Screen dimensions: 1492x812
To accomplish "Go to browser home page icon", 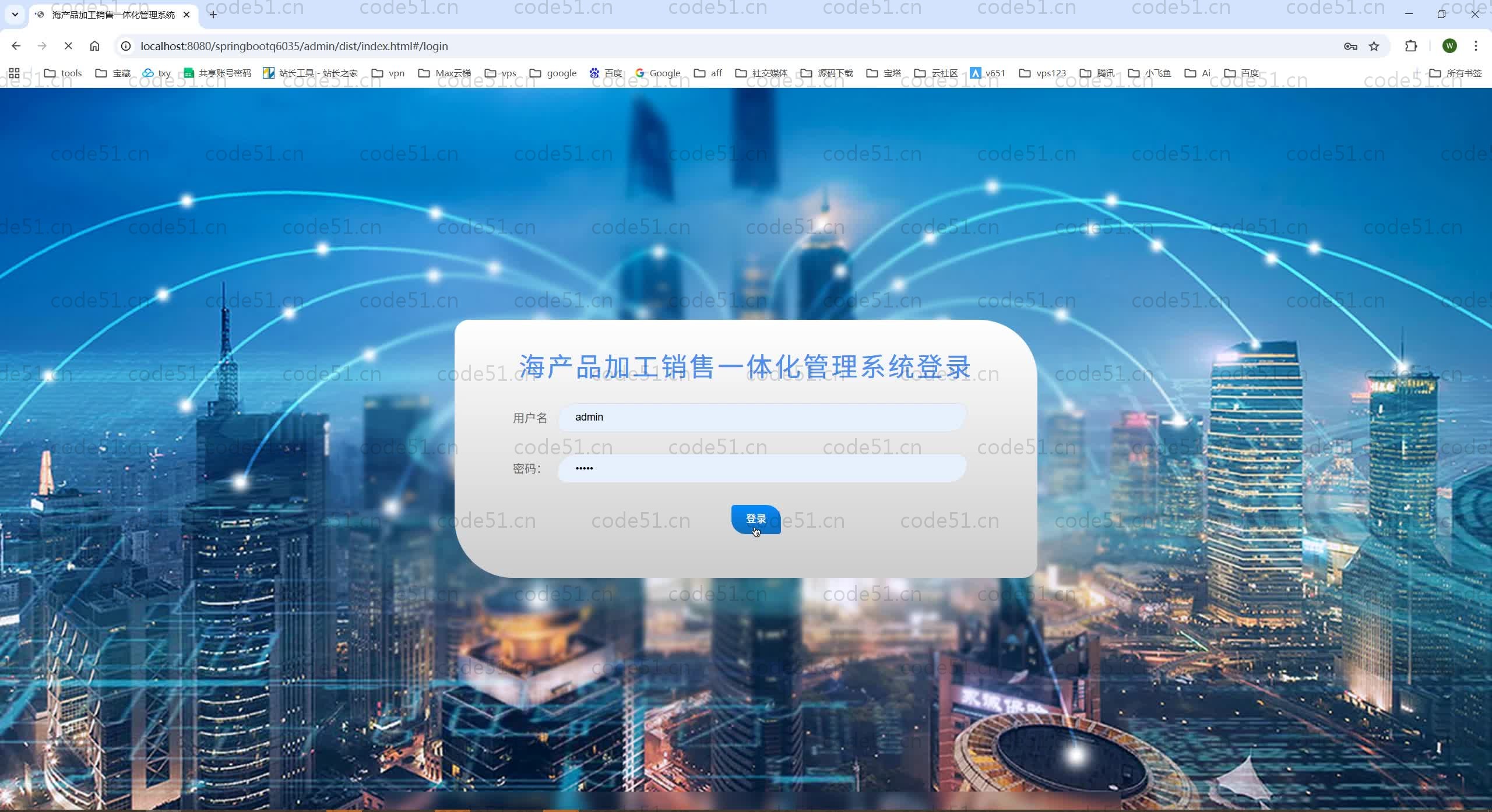I will (94, 46).
